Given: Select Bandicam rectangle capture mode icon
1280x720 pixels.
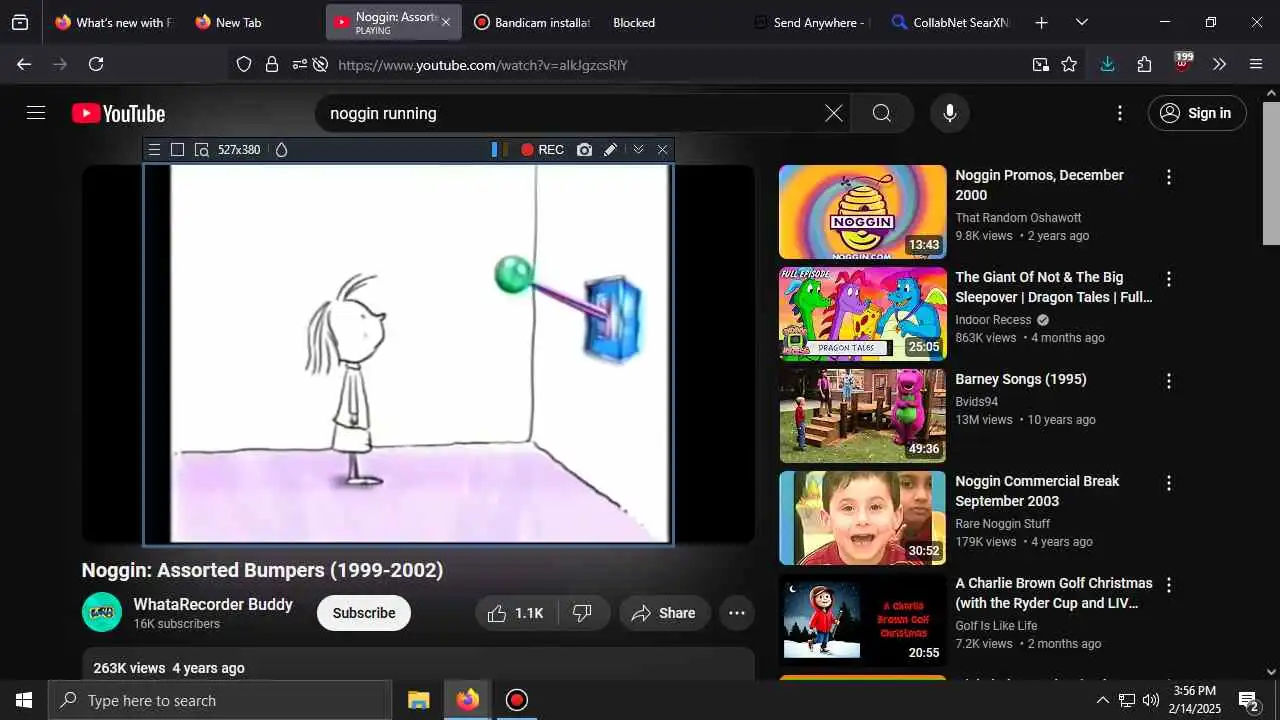Looking at the screenshot, I should point(177,150).
